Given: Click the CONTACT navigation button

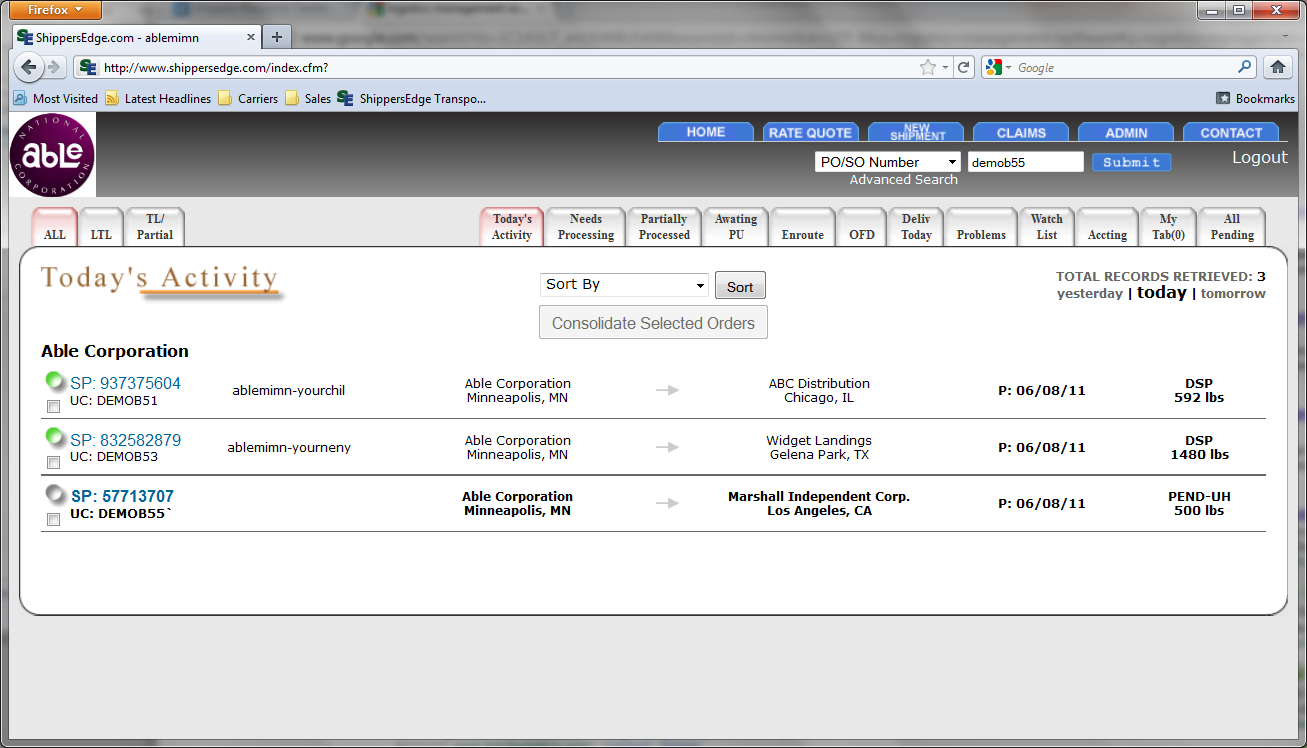Looking at the screenshot, I should 1231,132.
